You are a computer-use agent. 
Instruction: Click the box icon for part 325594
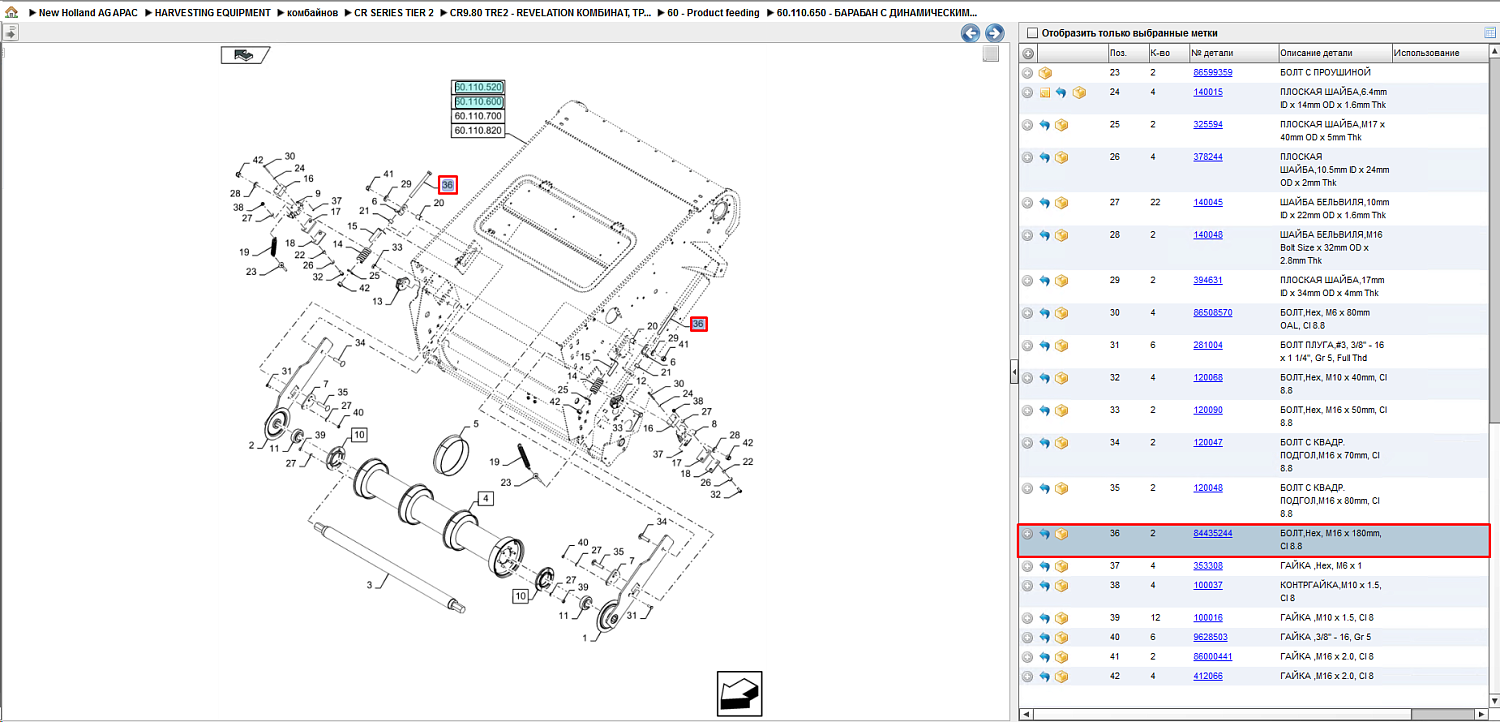[1062, 125]
